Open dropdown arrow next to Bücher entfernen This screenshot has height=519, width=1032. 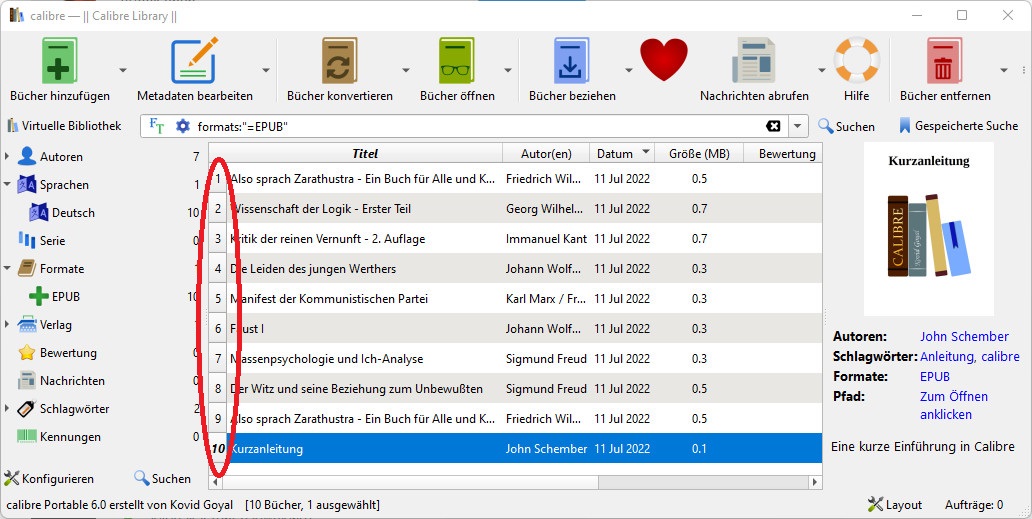click(1004, 70)
